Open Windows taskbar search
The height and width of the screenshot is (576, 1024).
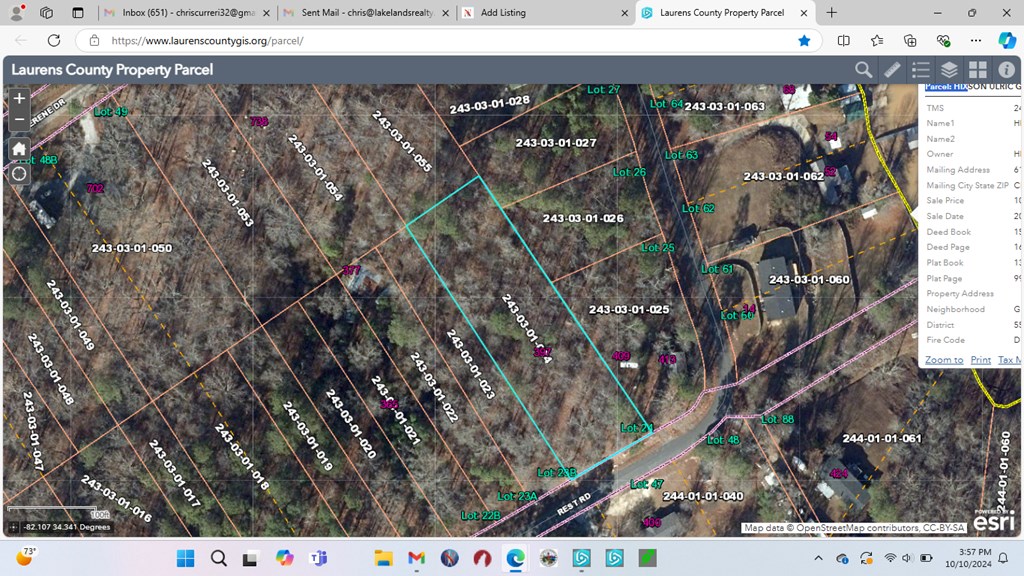[219, 558]
